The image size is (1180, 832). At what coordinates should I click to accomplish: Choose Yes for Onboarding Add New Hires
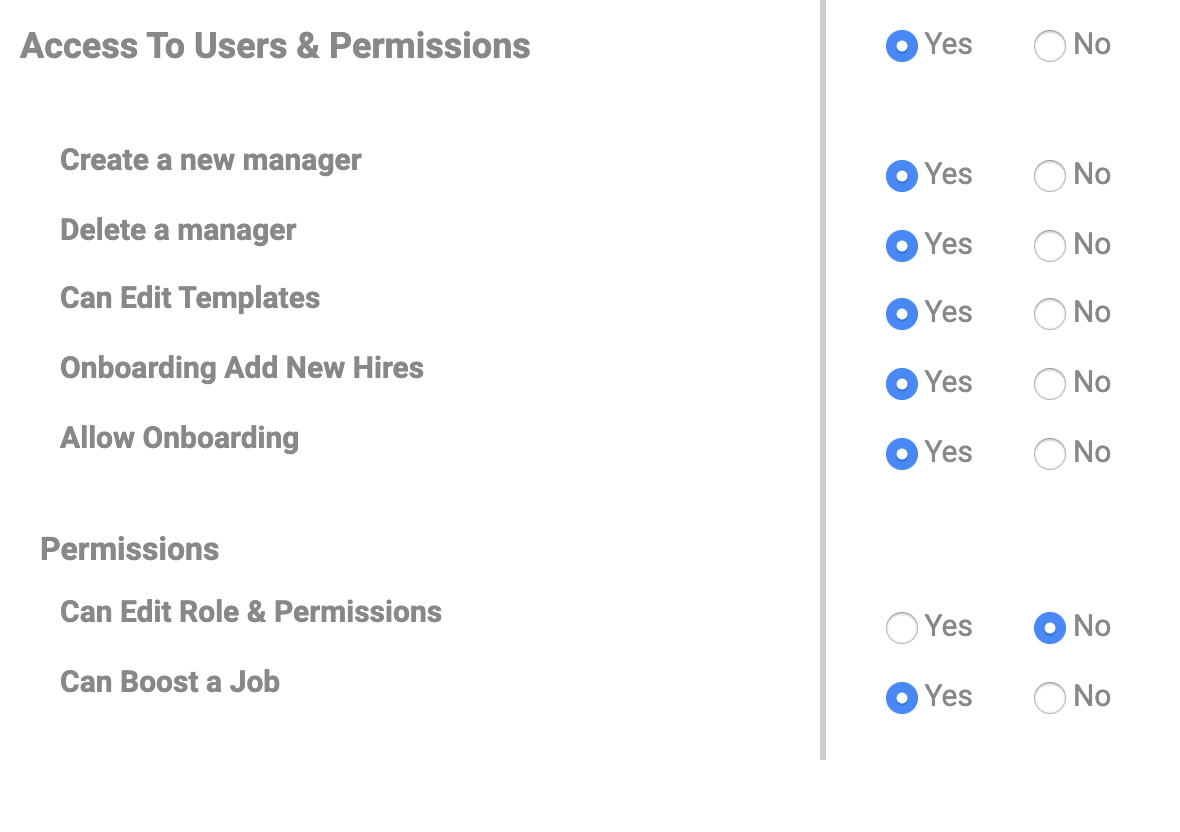(x=902, y=384)
